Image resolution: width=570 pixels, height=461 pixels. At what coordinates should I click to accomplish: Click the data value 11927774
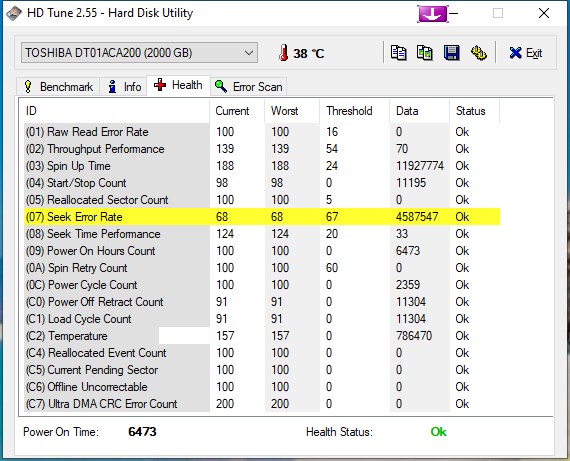pyautogui.click(x=420, y=166)
